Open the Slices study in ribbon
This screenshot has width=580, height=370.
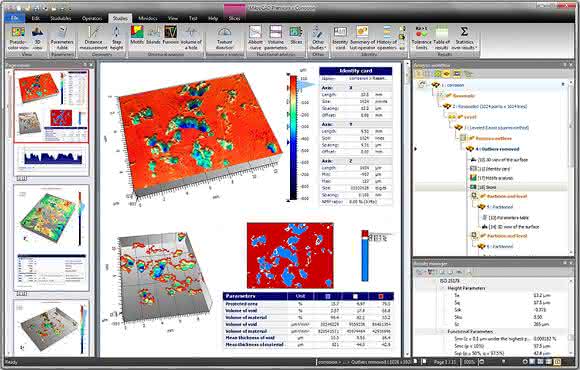click(296, 35)
